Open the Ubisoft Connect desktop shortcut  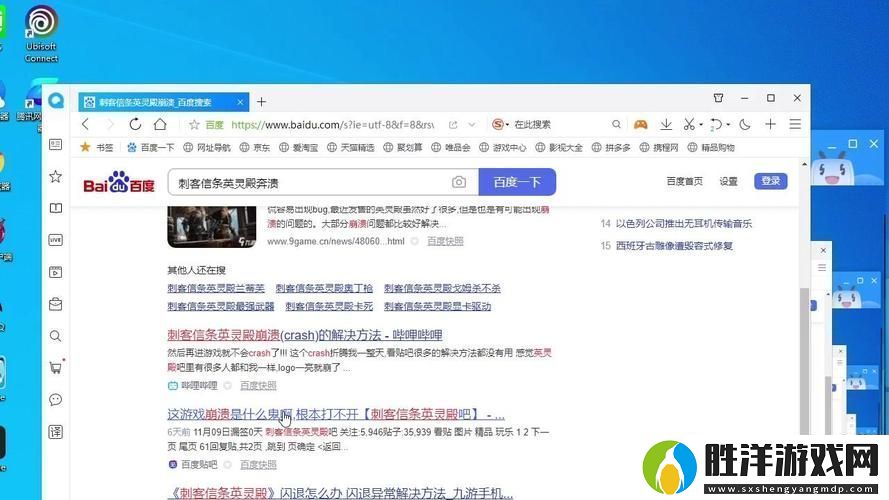pos(41,33)
